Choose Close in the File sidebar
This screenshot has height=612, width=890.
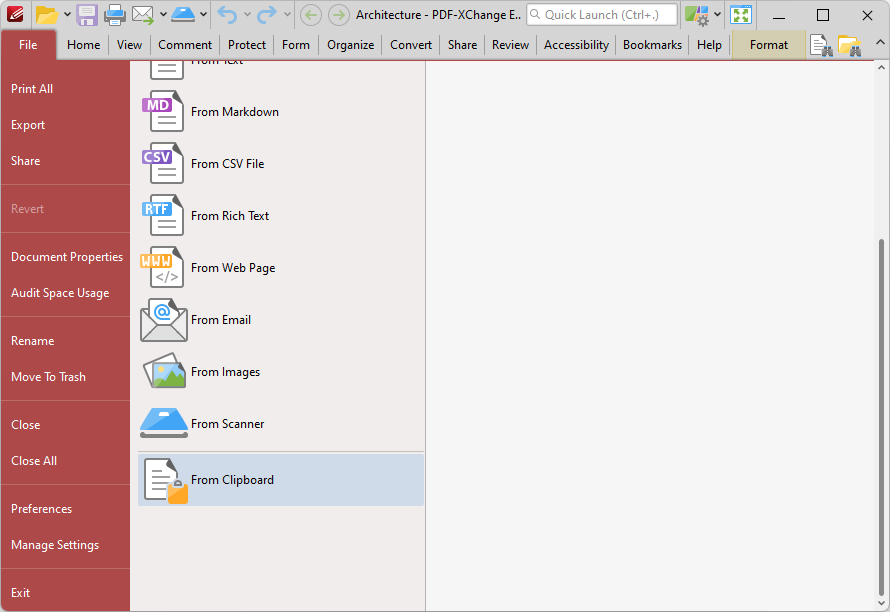pos(65,425)
